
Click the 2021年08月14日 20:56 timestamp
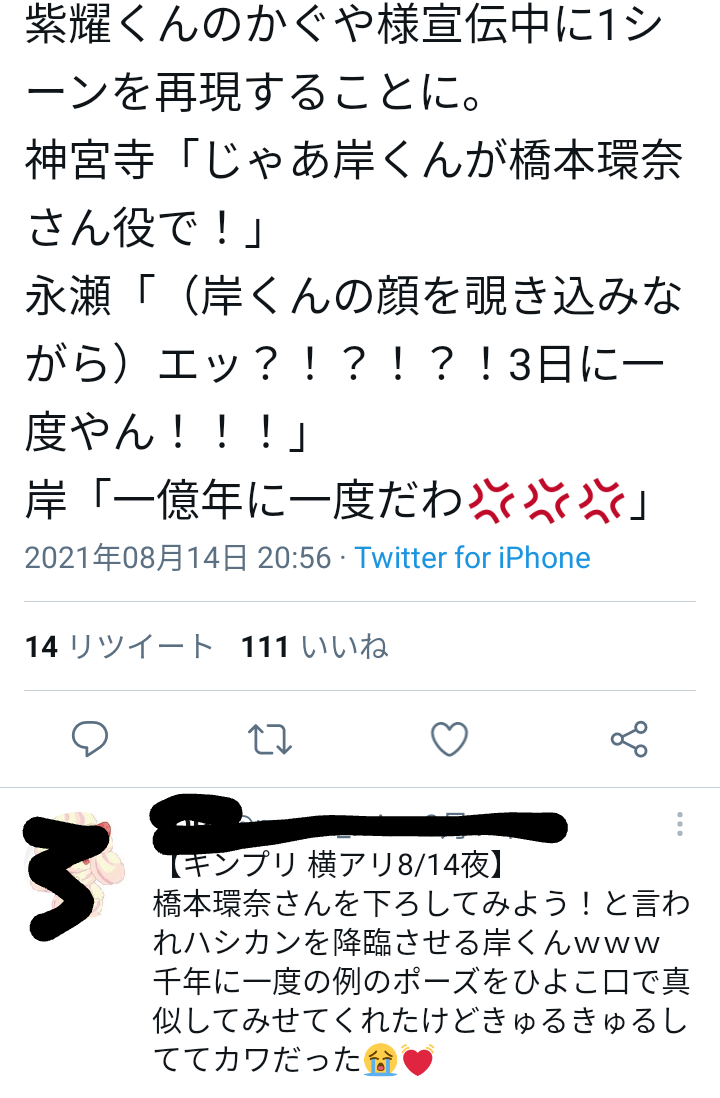tap(178, 558)
